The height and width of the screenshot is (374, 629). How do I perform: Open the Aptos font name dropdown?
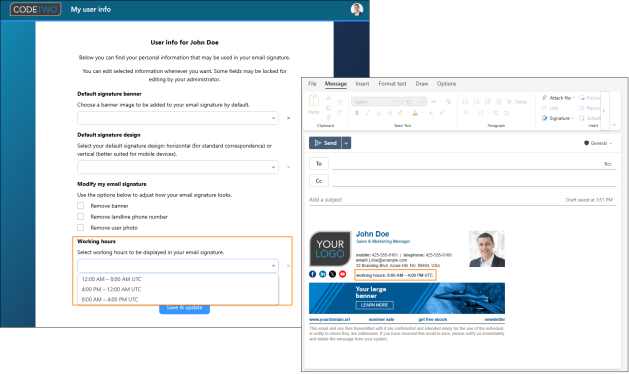376,102
